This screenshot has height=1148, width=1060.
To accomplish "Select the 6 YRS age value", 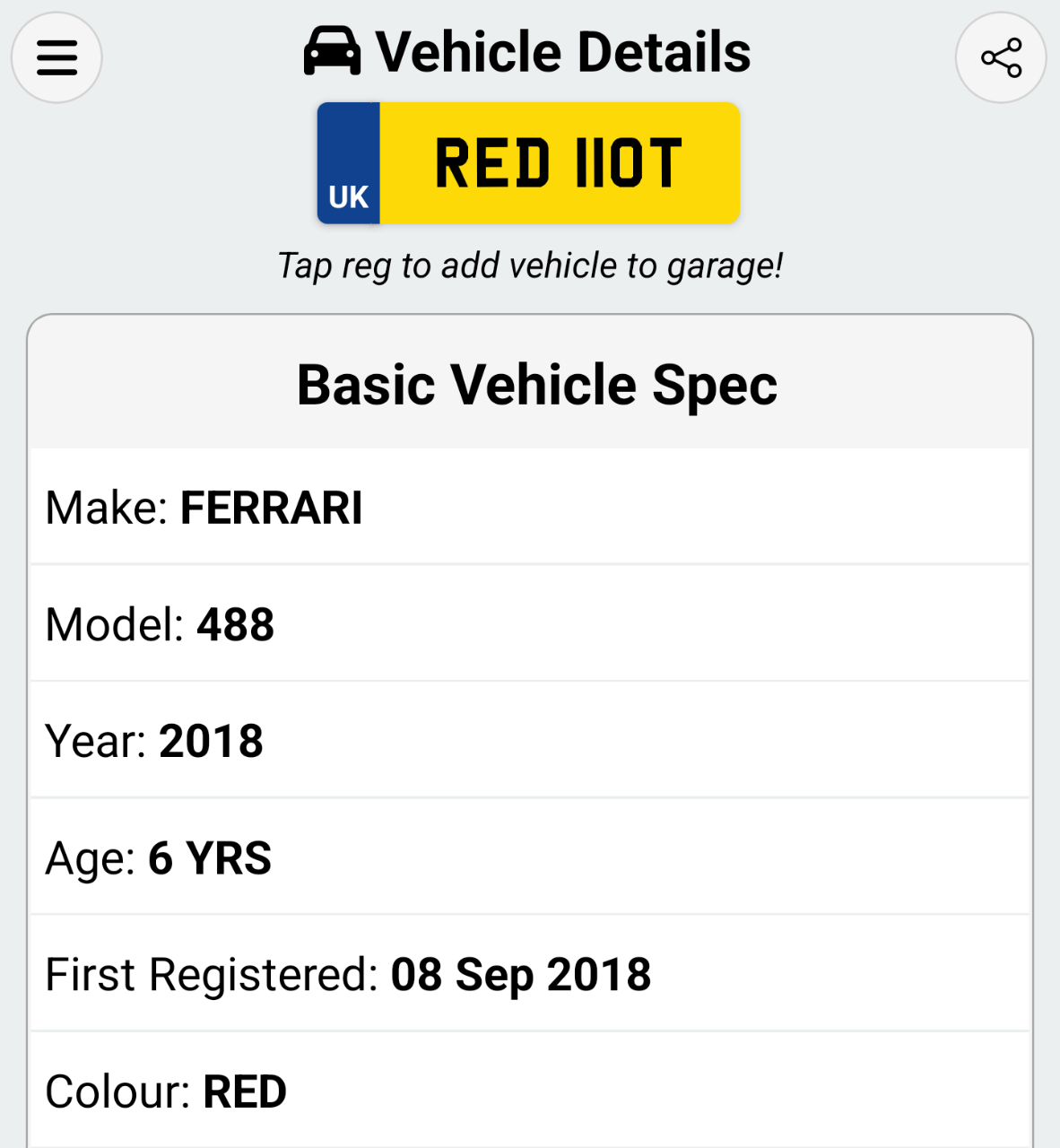I will (209, 858).
